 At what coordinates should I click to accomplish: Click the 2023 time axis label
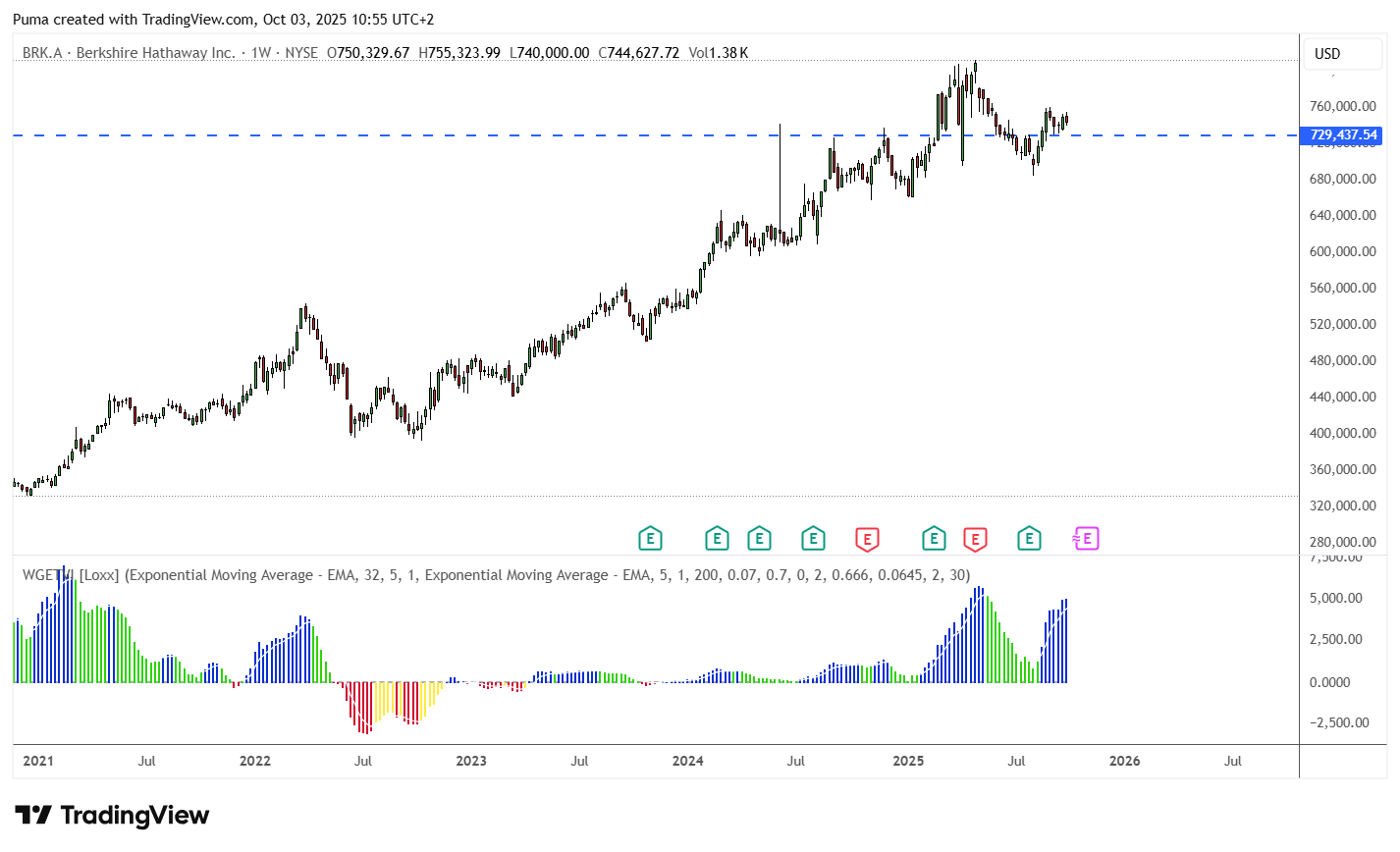(x=471, y=761)
